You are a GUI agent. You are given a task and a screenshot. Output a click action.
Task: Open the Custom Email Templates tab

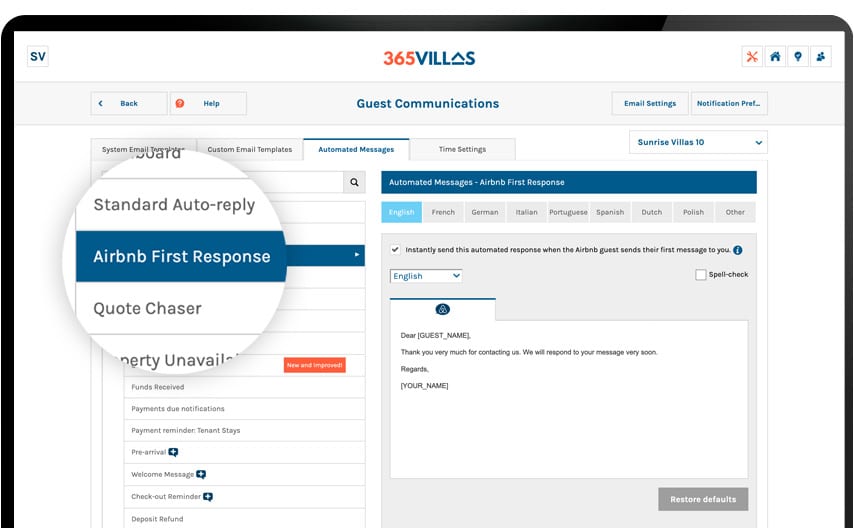250,150
